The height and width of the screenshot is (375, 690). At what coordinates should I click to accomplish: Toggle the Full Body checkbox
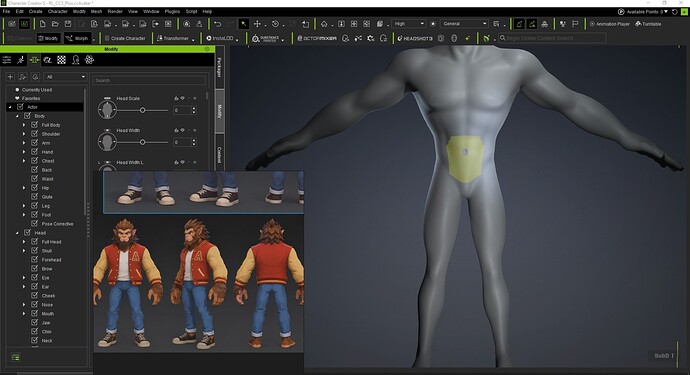[x=34, y=125]
